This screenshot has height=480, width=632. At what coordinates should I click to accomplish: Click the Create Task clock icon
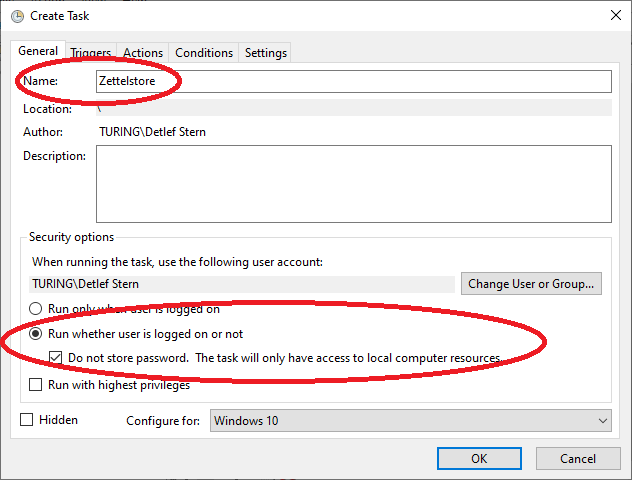pyautogui.click(x=15, y=16)
